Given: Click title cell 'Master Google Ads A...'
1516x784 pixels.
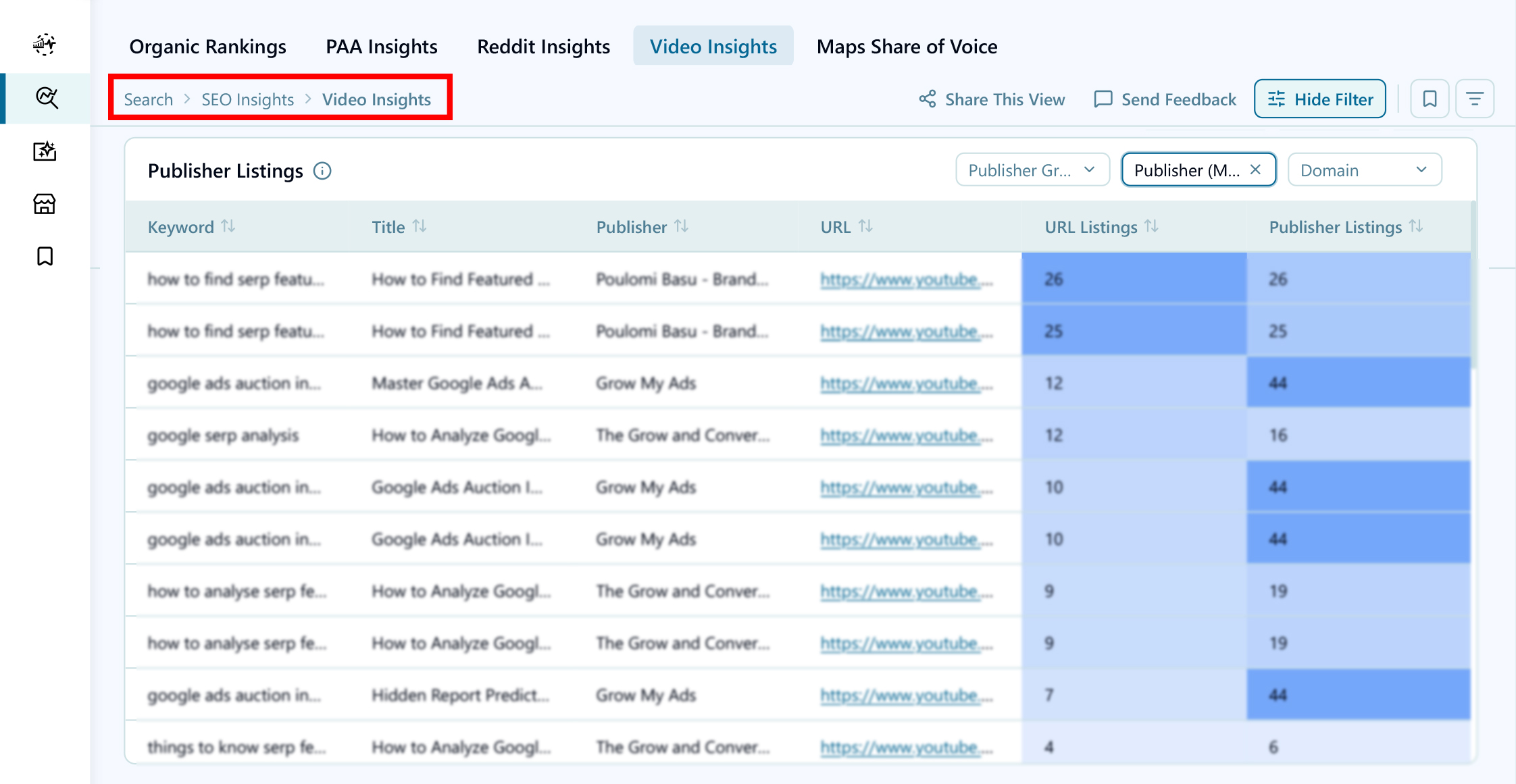Looking at the screenshot, I should point(457,384).
